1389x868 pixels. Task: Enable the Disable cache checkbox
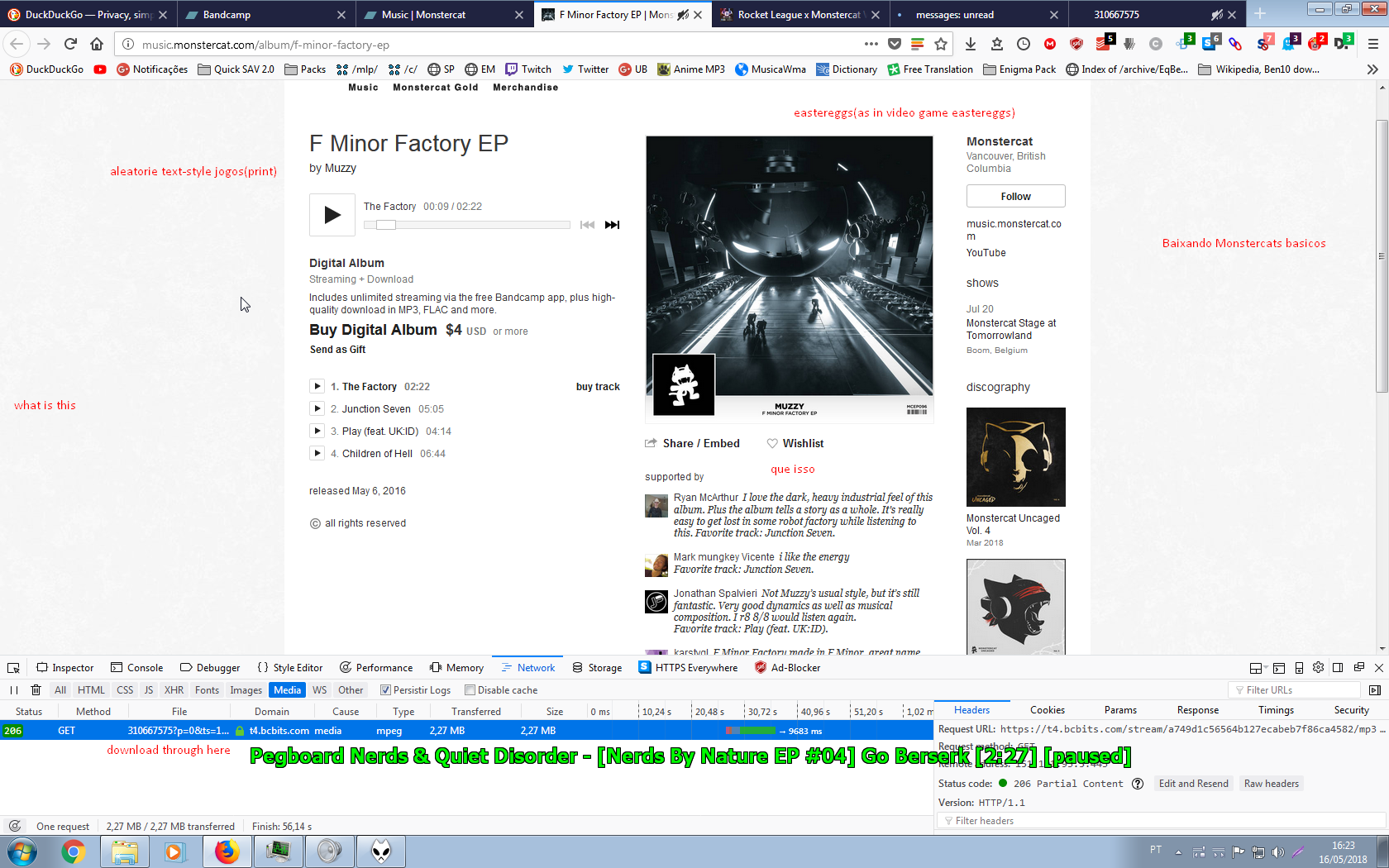tap(470, 690)
